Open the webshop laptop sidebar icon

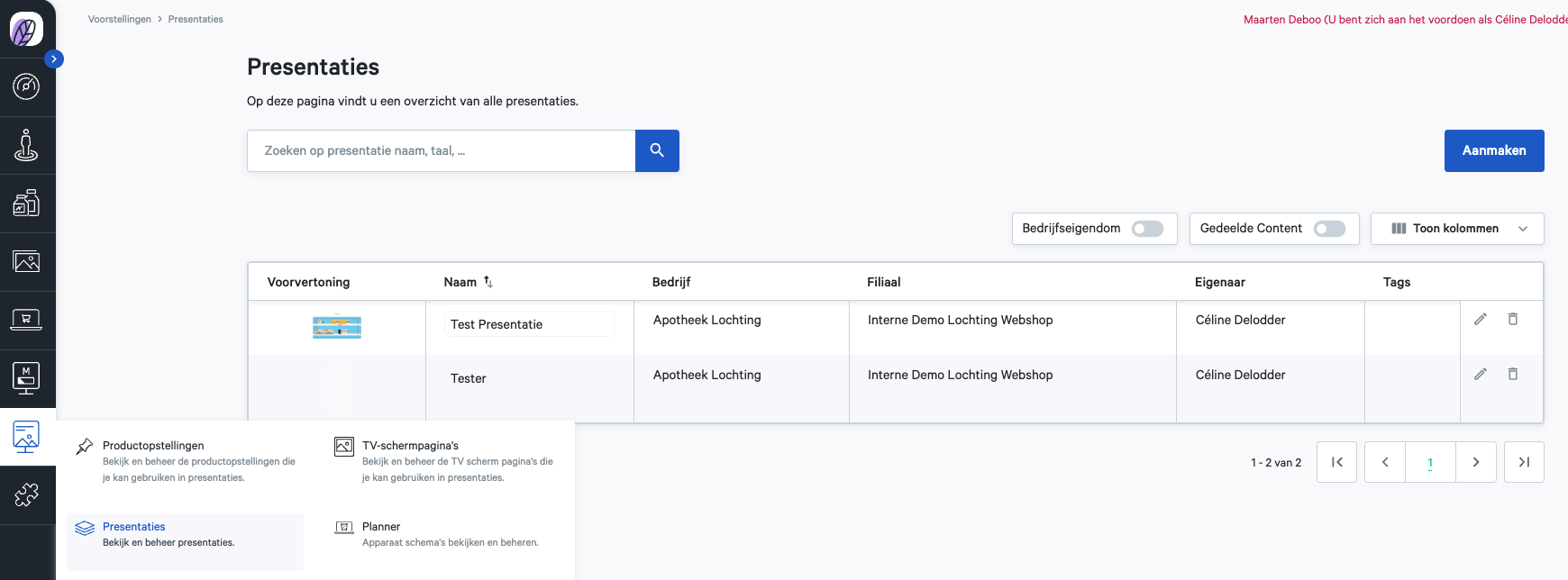pos(26,320)
